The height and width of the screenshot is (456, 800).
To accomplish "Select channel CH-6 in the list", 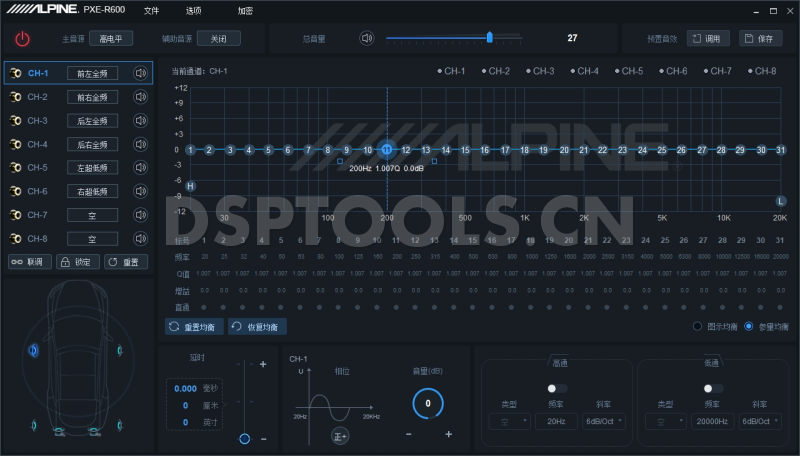I will (37, 191).
